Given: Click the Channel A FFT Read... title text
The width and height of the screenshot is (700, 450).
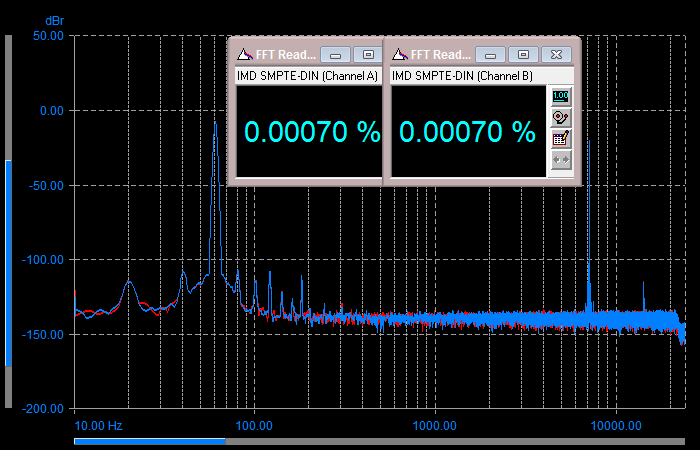Looking at the screenshot, I should tap(286, 54).
